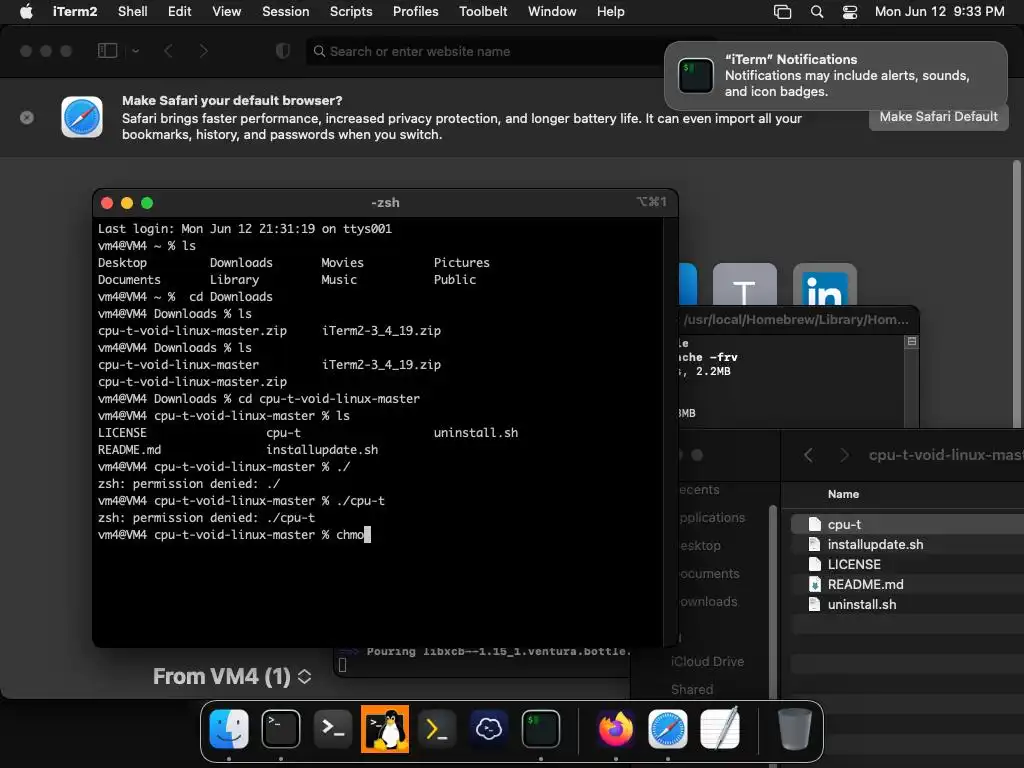Open the yellow prompt terminal in the Dock
This screenshot has width=1024, height=768.
click(437, 729)
